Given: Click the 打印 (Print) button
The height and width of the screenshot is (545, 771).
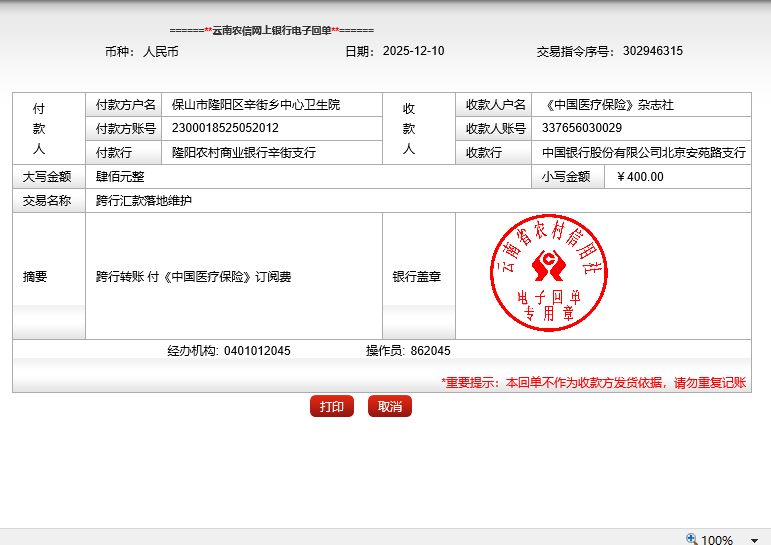Looking at the screenshot, I should pos(332,407).
